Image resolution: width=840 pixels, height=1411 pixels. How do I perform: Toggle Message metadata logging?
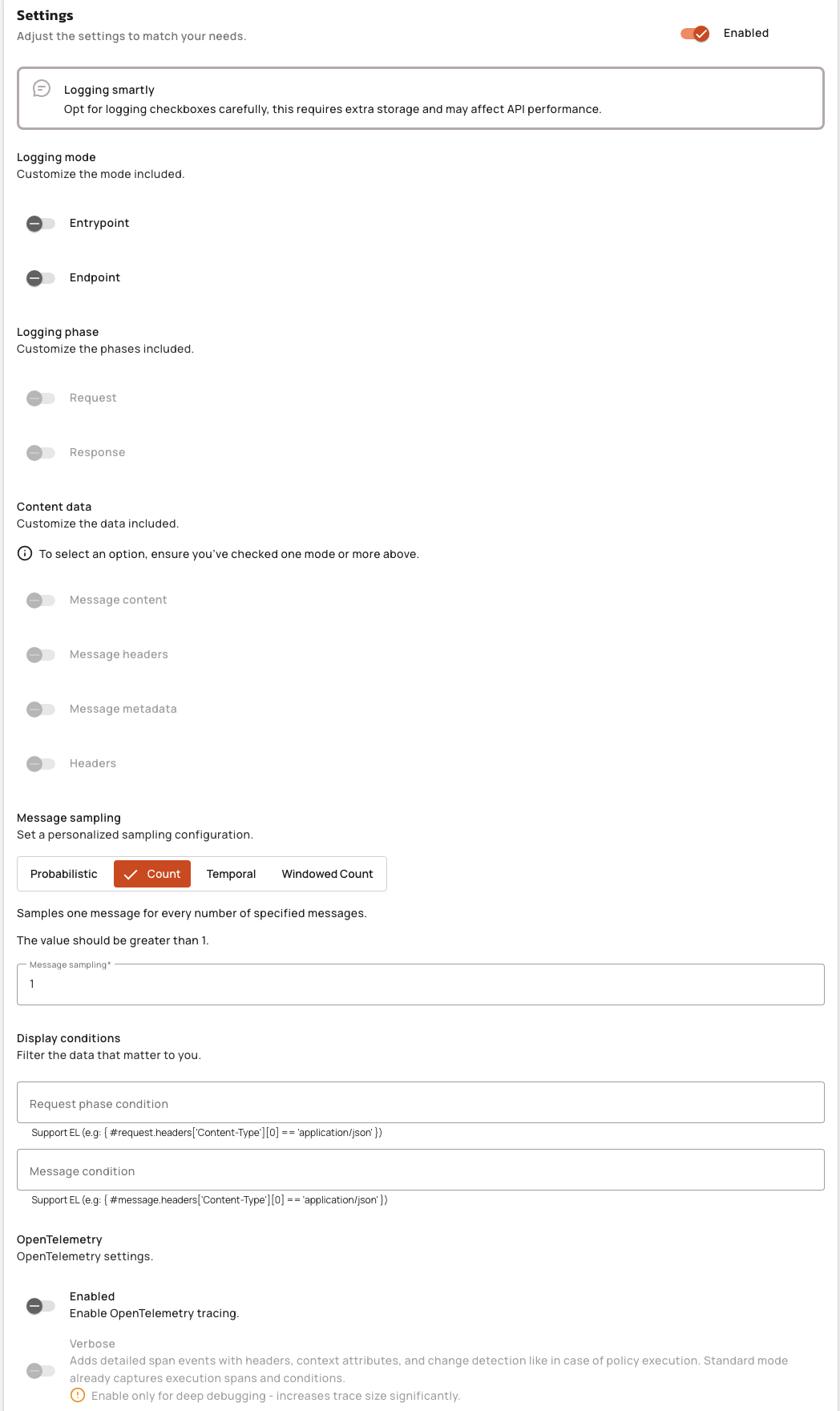point(40,710)
